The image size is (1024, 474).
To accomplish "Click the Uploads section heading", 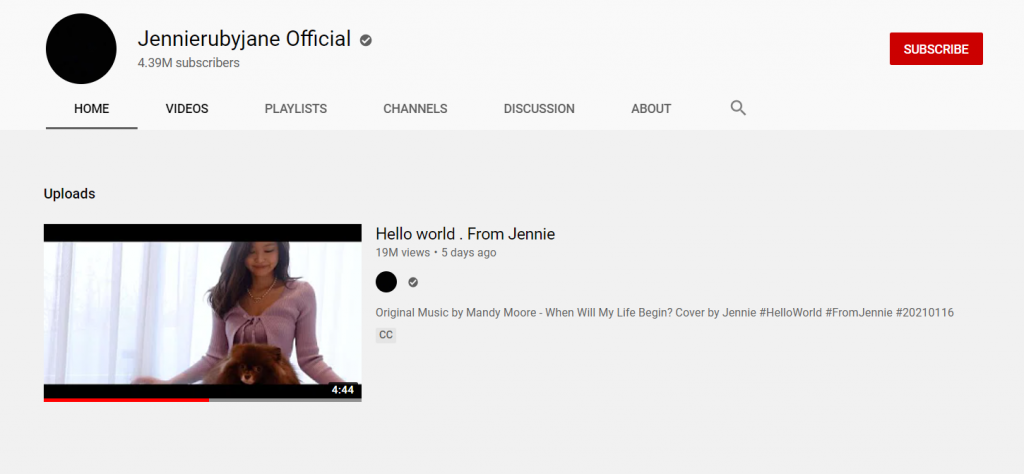I will [x=69, y=194].
